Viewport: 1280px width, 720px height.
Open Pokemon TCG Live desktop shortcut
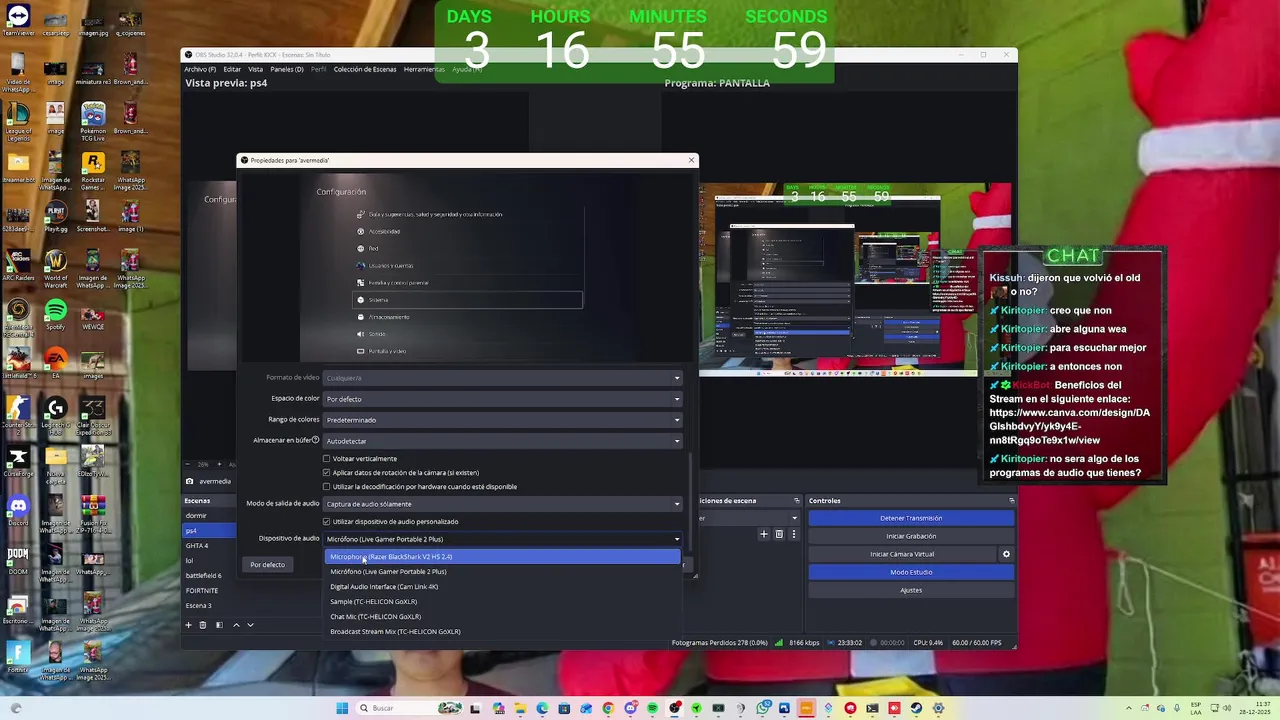[x=93, y=120]
